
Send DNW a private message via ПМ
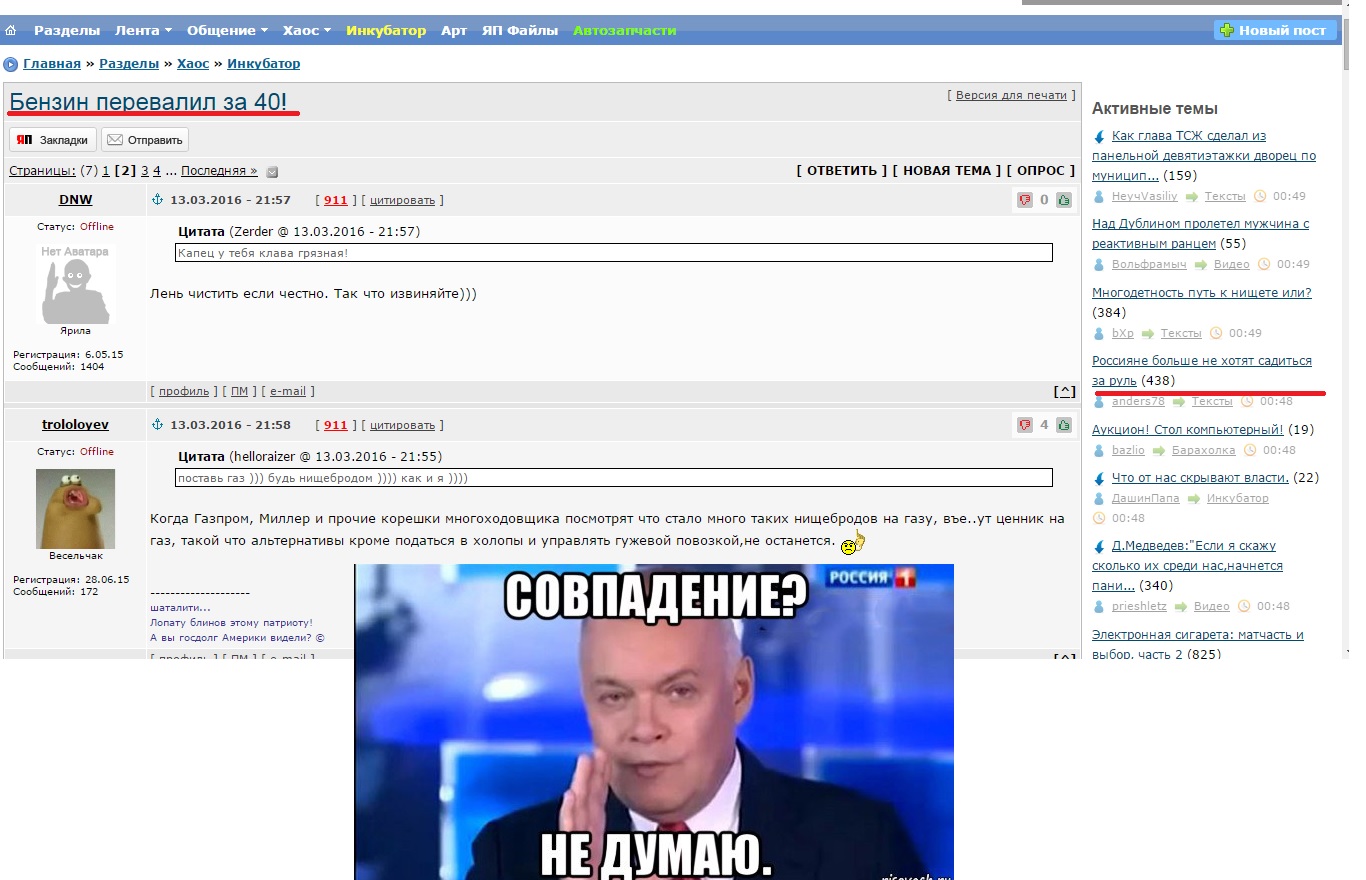(x=239, y=391)
